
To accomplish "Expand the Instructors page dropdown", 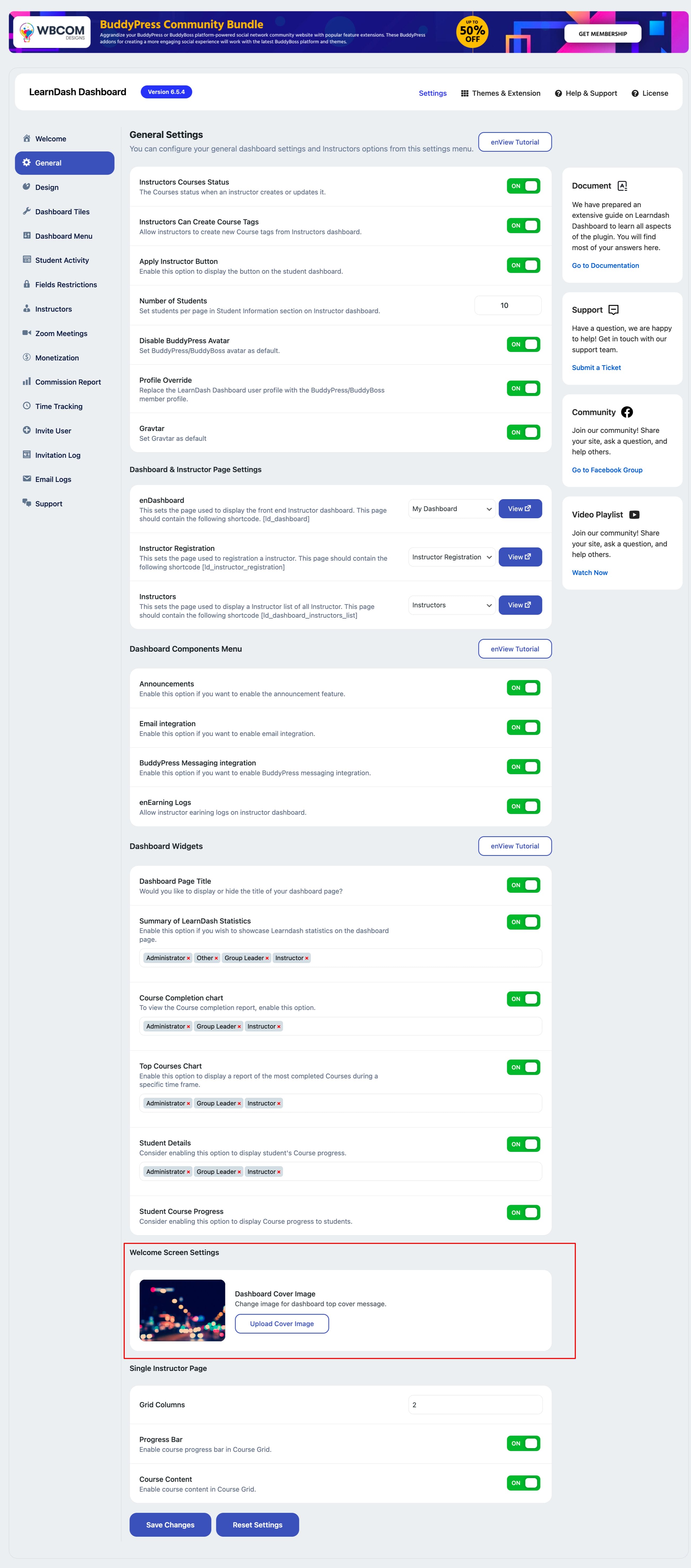I will [x=452, y=605].
